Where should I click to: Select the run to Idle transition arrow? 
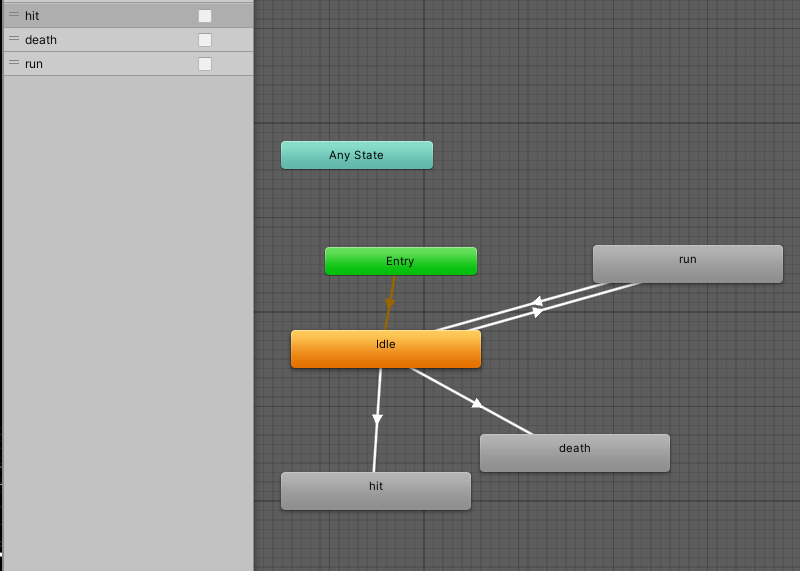(536, 301)
